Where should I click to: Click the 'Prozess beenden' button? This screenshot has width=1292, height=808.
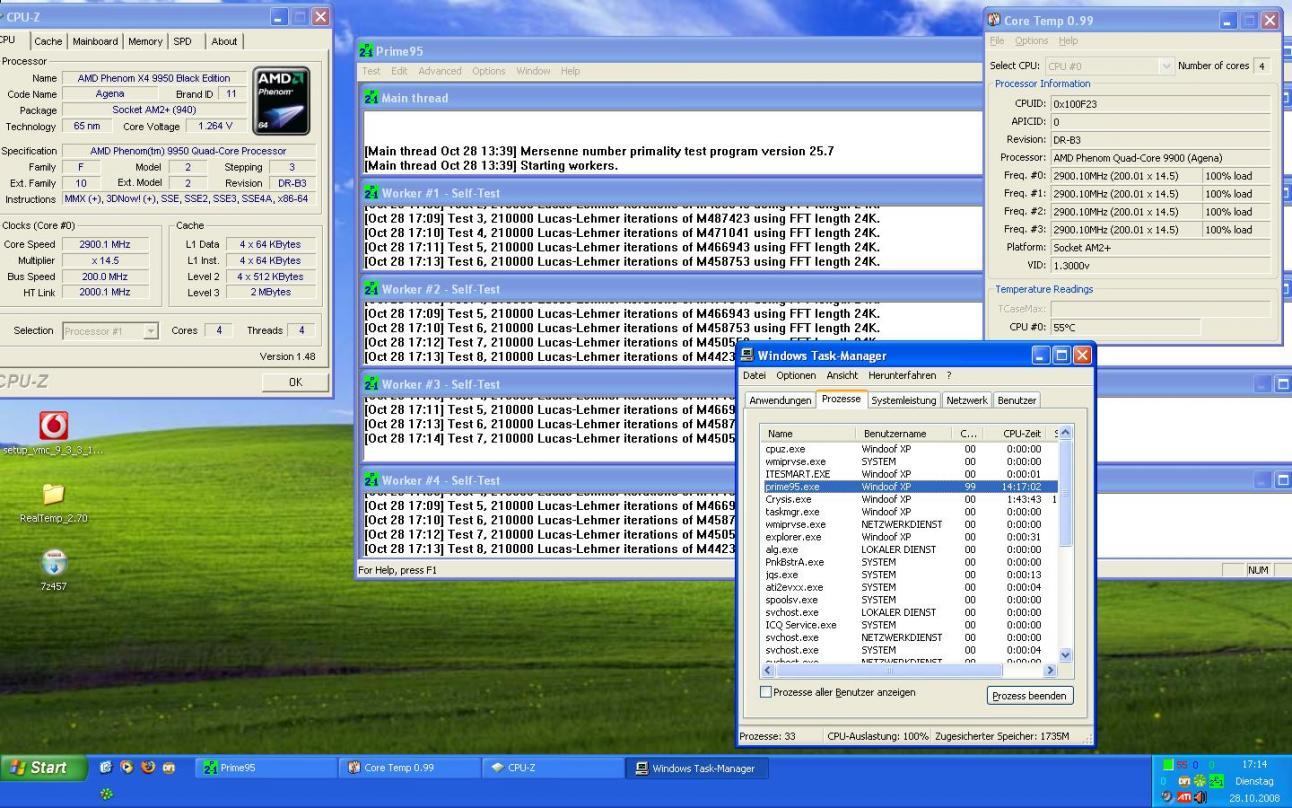pos(1030,695)
